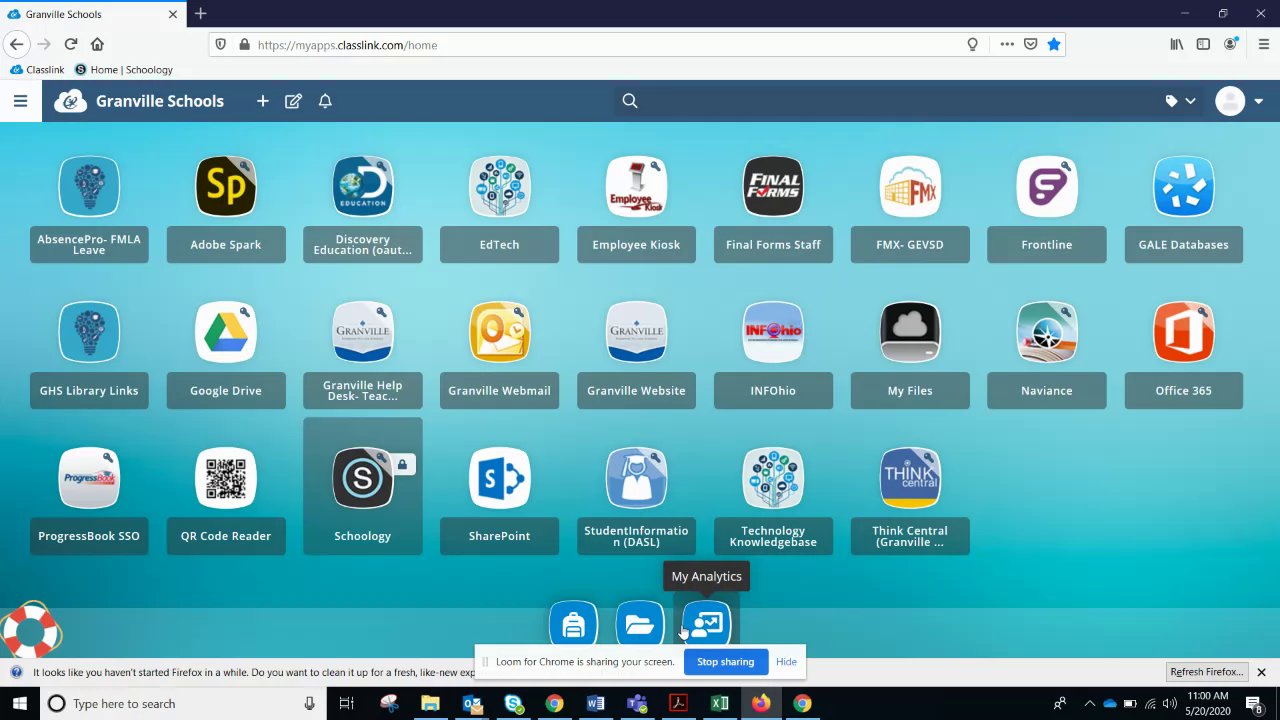Launch the Adobe Spark app icon
Screen dimensions: 1280x720
click(226, 186)
